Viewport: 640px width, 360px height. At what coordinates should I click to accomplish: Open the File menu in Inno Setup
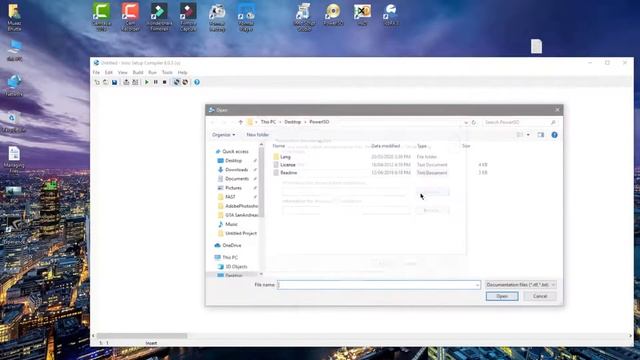[x=96, y=72]
